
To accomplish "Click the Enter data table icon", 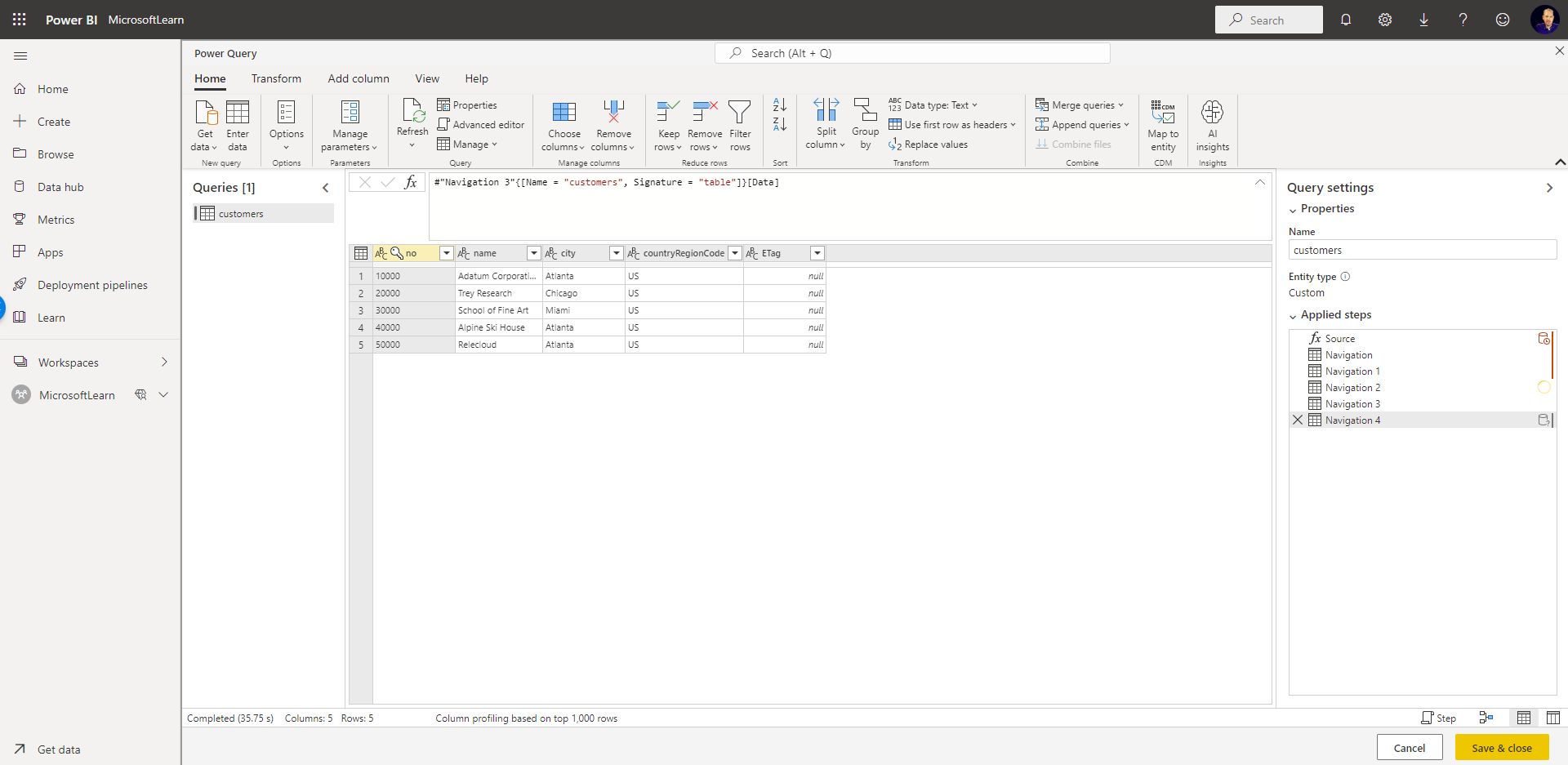I will (238, 112).
